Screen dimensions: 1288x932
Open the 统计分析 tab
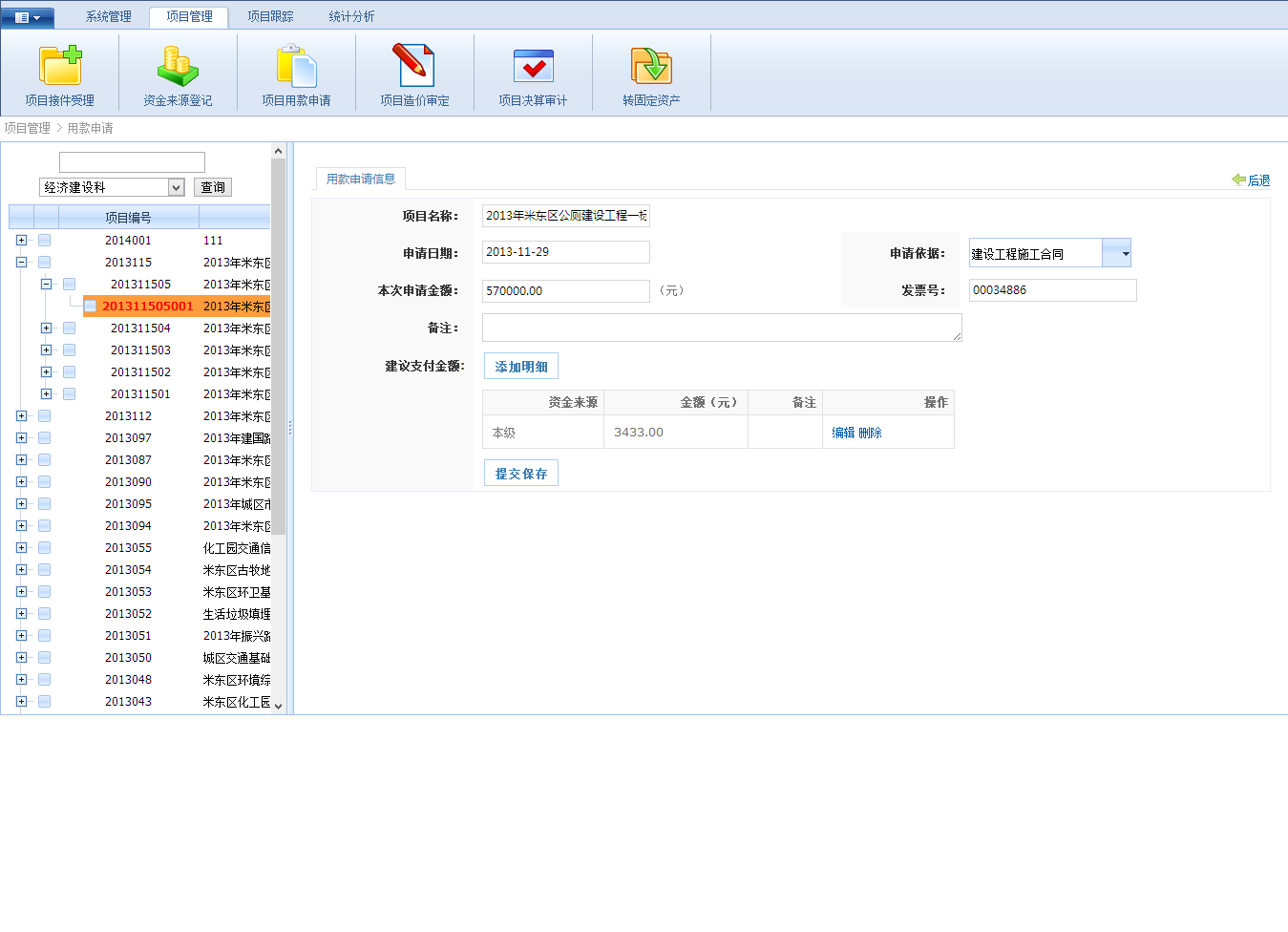click(351, 17)
